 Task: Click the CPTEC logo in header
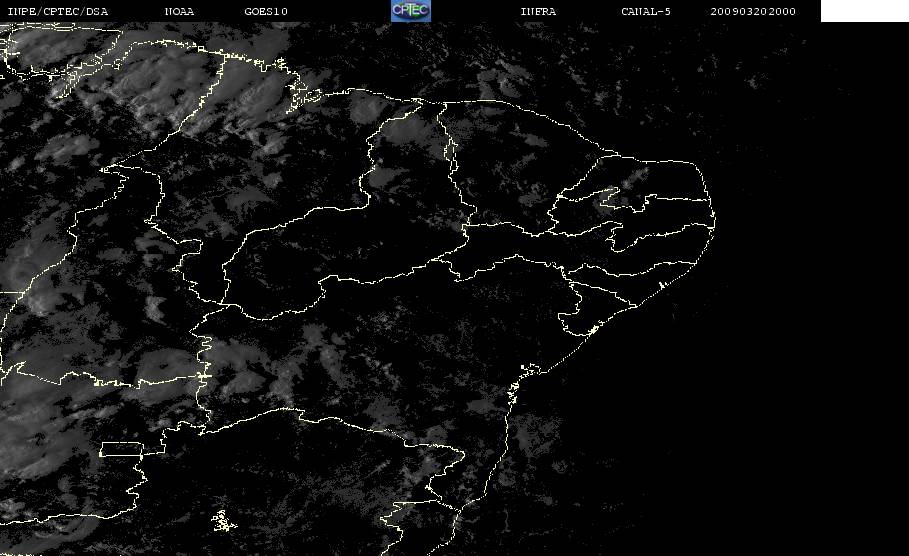click(410, 10)
